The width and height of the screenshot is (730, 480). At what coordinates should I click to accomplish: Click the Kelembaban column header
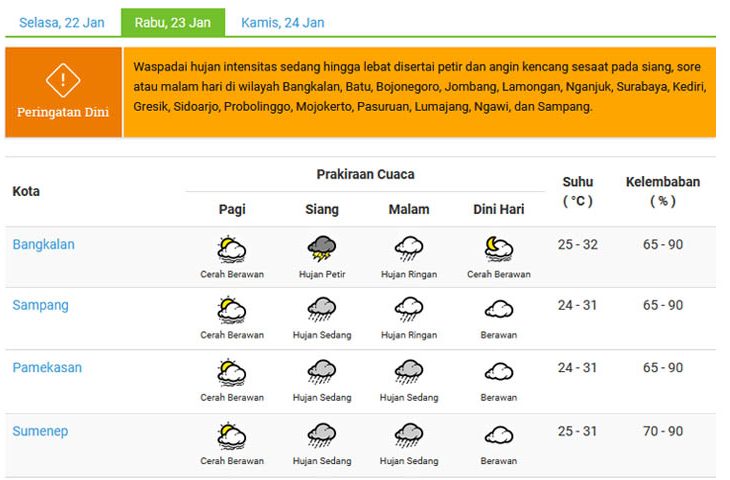click(662, 191)
